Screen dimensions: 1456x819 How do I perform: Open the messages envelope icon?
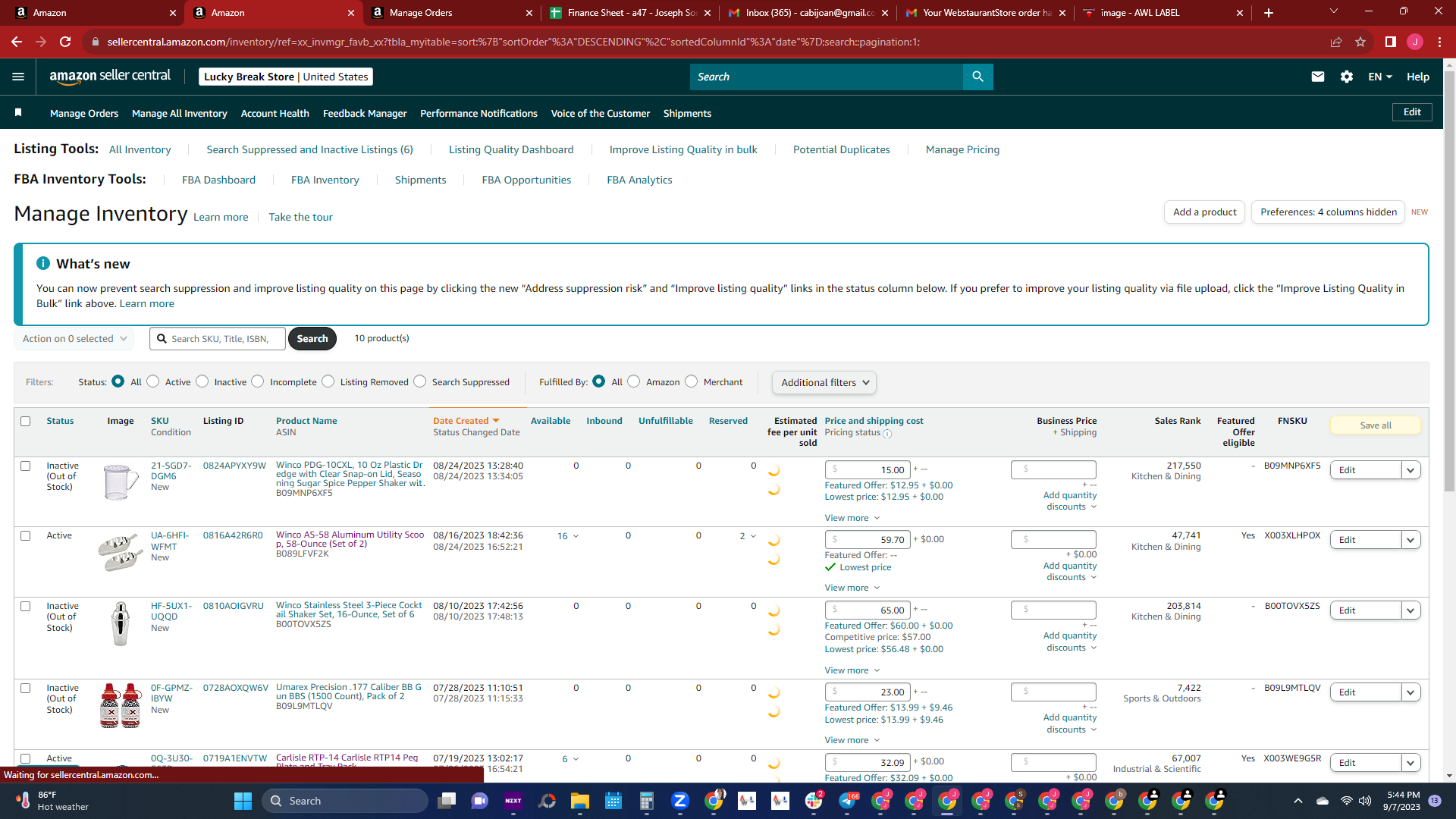(x=1318, y=77)
